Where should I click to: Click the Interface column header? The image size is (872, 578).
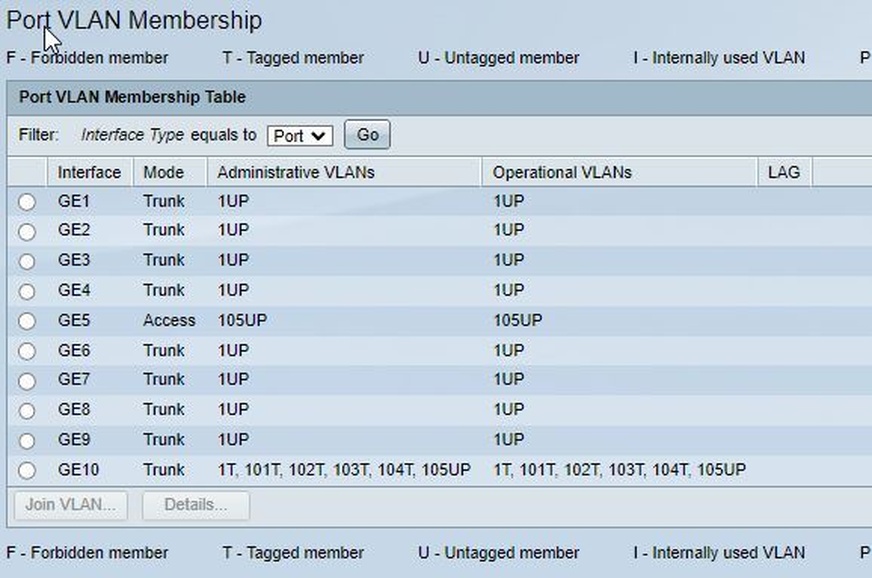click(x=90, y=172)
